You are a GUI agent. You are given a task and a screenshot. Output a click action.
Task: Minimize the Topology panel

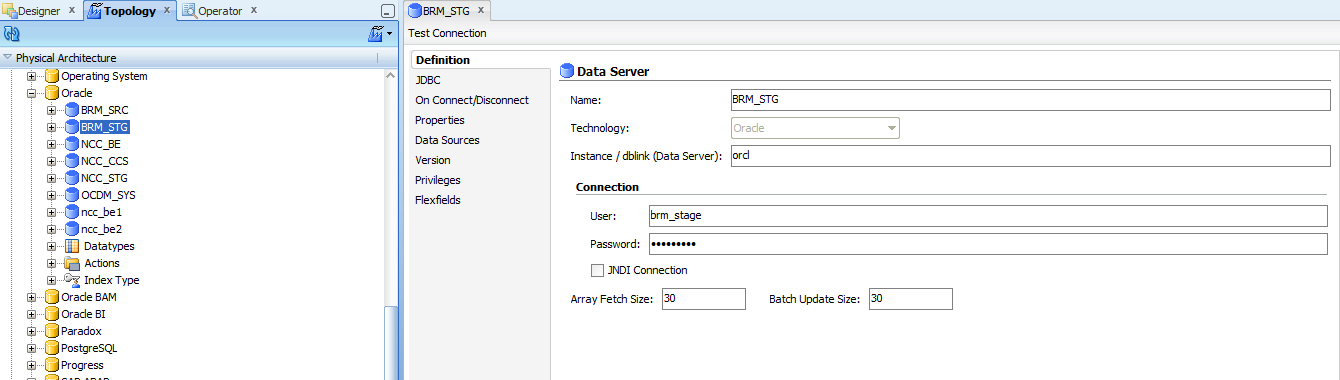pos(388,11)
